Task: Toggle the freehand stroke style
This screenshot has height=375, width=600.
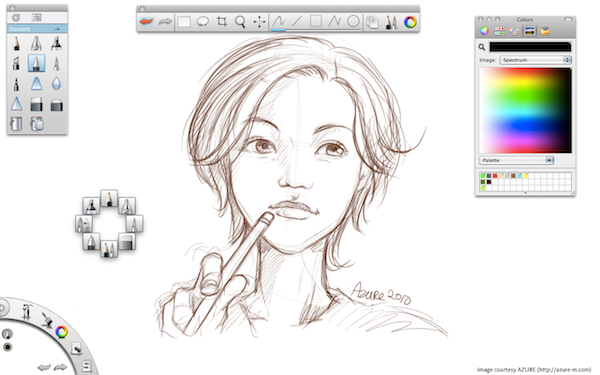Action: pyautogui.click(x=278, y=21)
